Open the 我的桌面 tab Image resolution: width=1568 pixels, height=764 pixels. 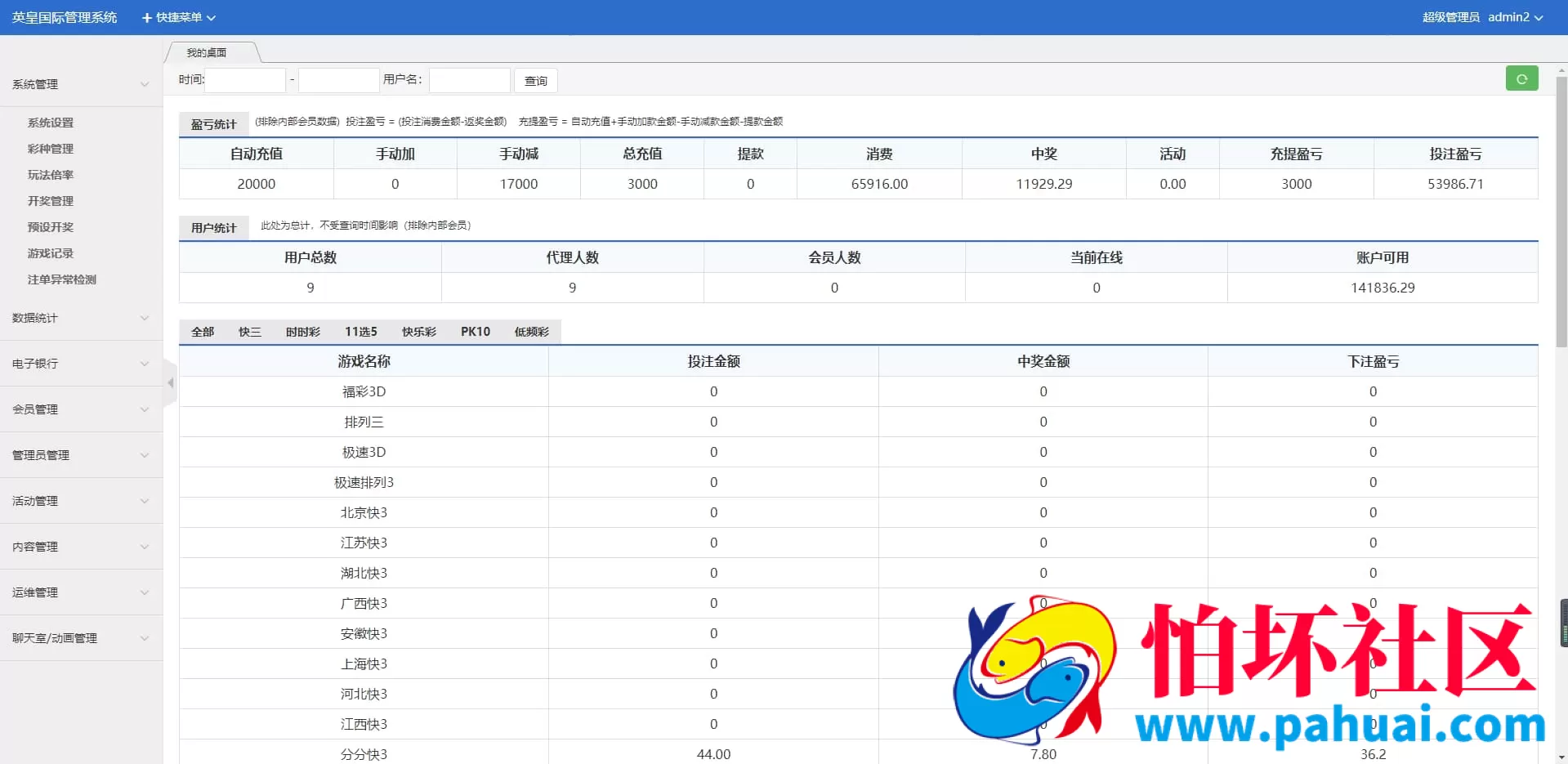point(207,51)
